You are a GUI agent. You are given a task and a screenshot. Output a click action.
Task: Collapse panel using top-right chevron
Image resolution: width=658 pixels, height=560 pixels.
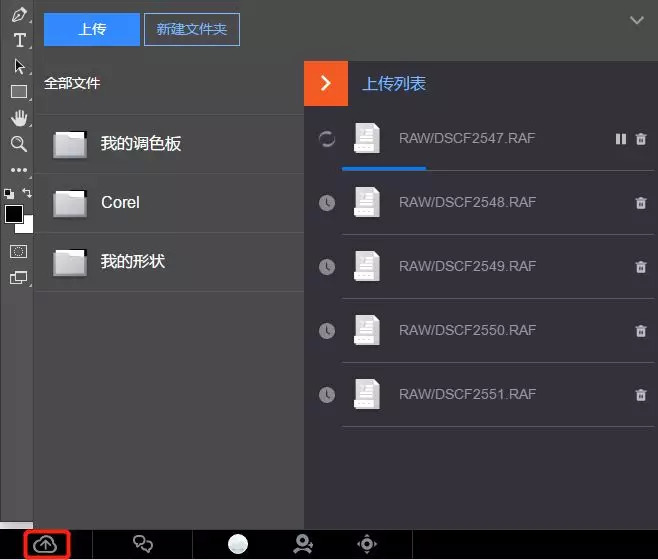pyautogui.click(x=637, y=20)
